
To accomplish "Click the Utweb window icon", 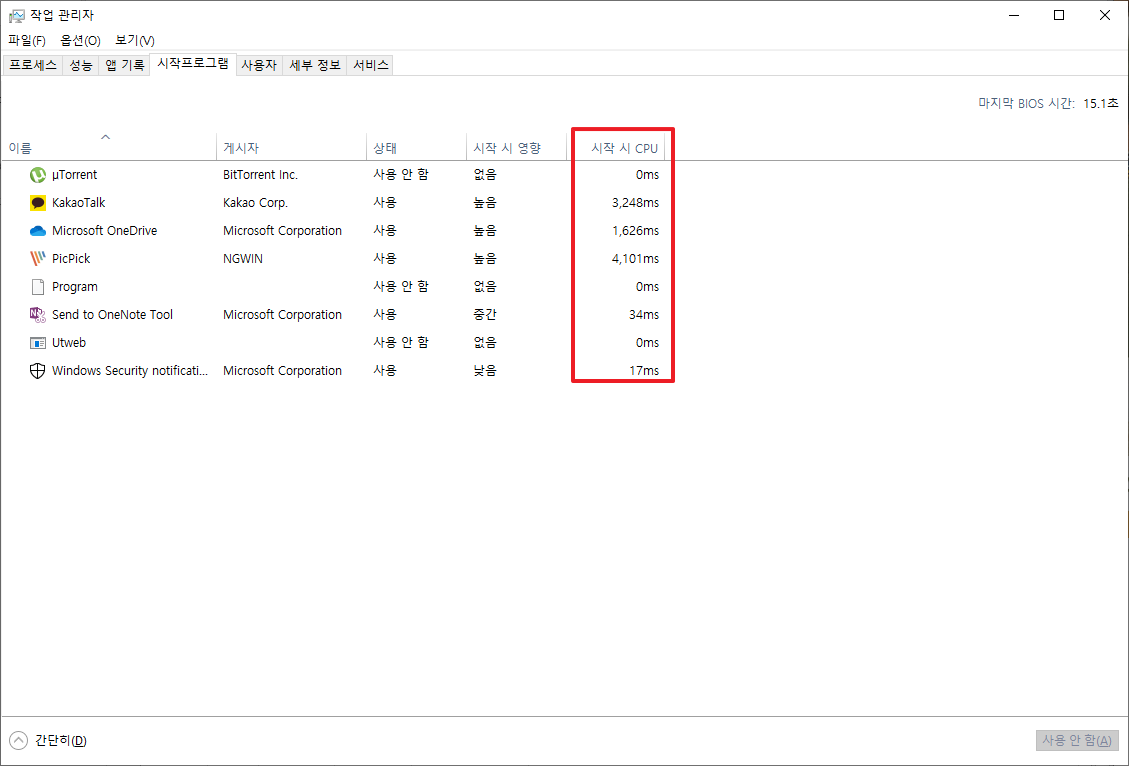I will click(37, 343).
